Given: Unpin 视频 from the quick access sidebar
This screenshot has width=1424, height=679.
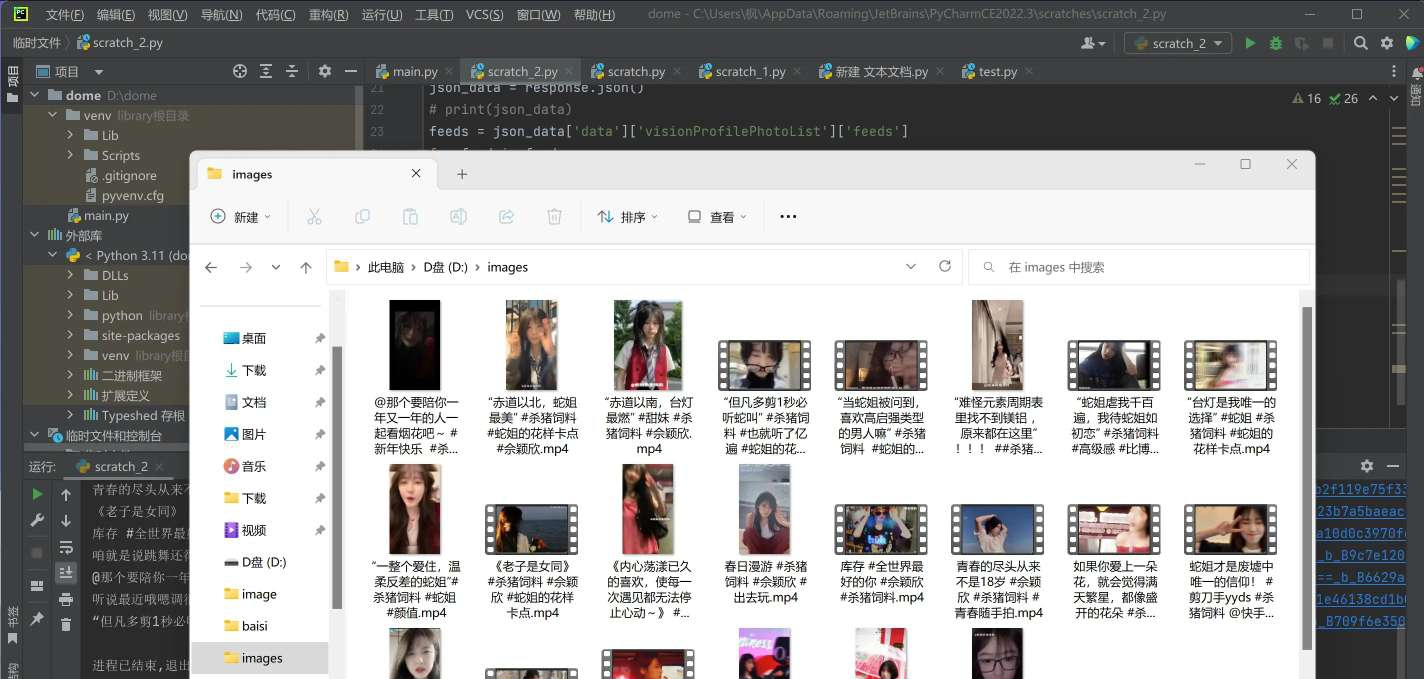Looking at the screenshot, I should 319,530.
